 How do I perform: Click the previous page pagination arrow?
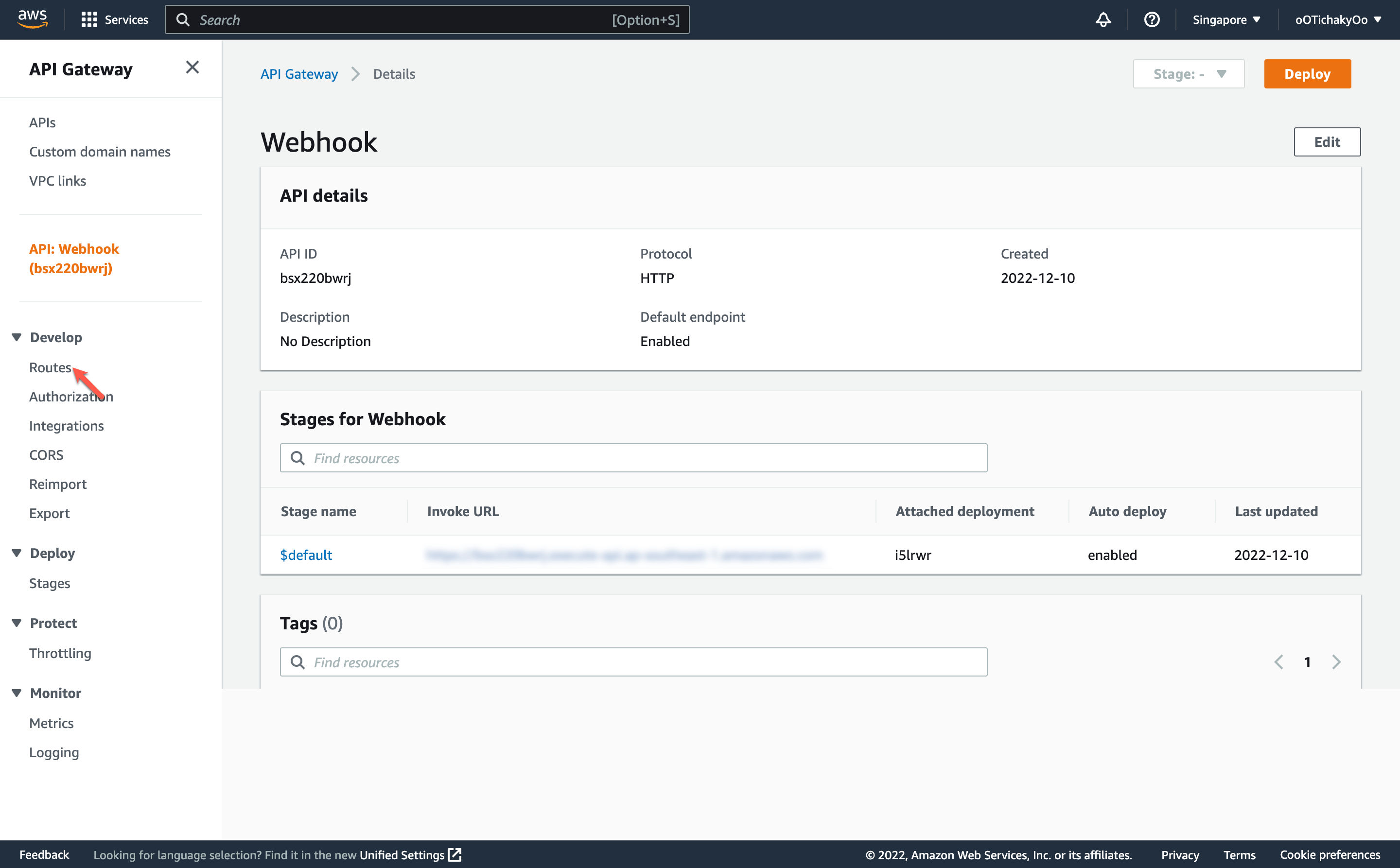coord(1278,661)
